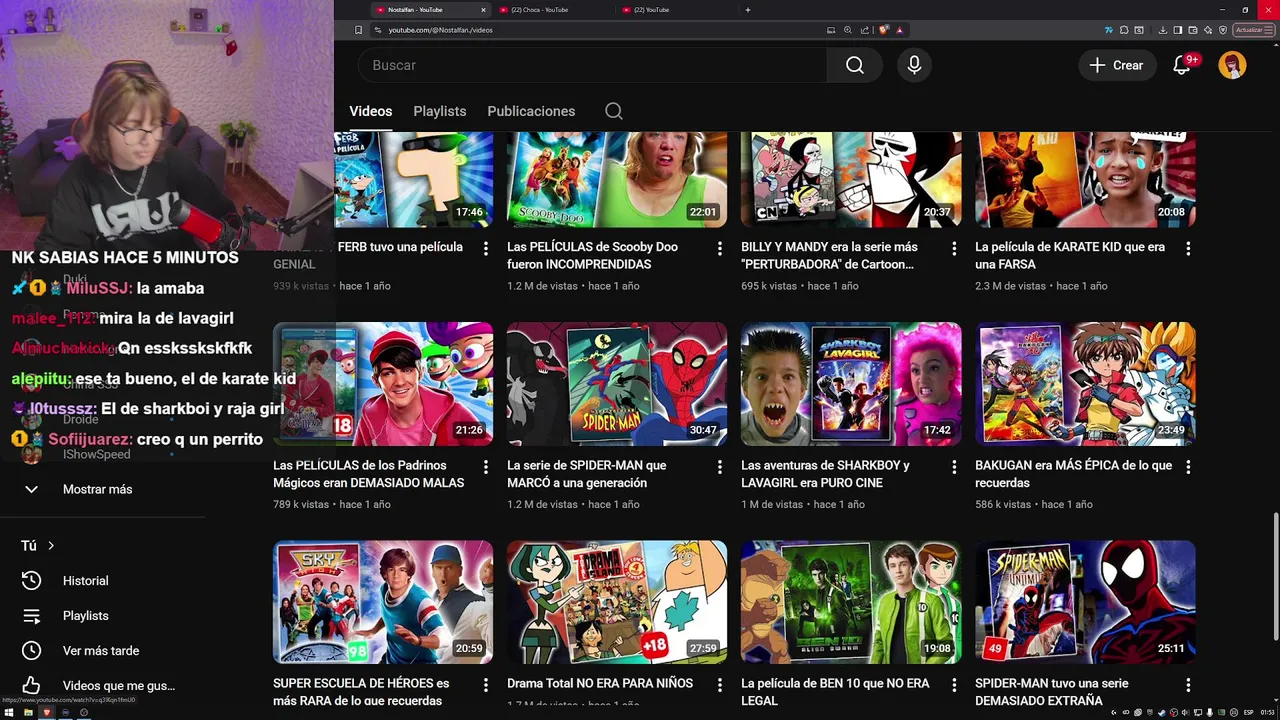Open the SHARKBOY LAVAGIRL thumbnail 17:42
The width and height of the screenshot is (1280, 720).
point(851,384)
